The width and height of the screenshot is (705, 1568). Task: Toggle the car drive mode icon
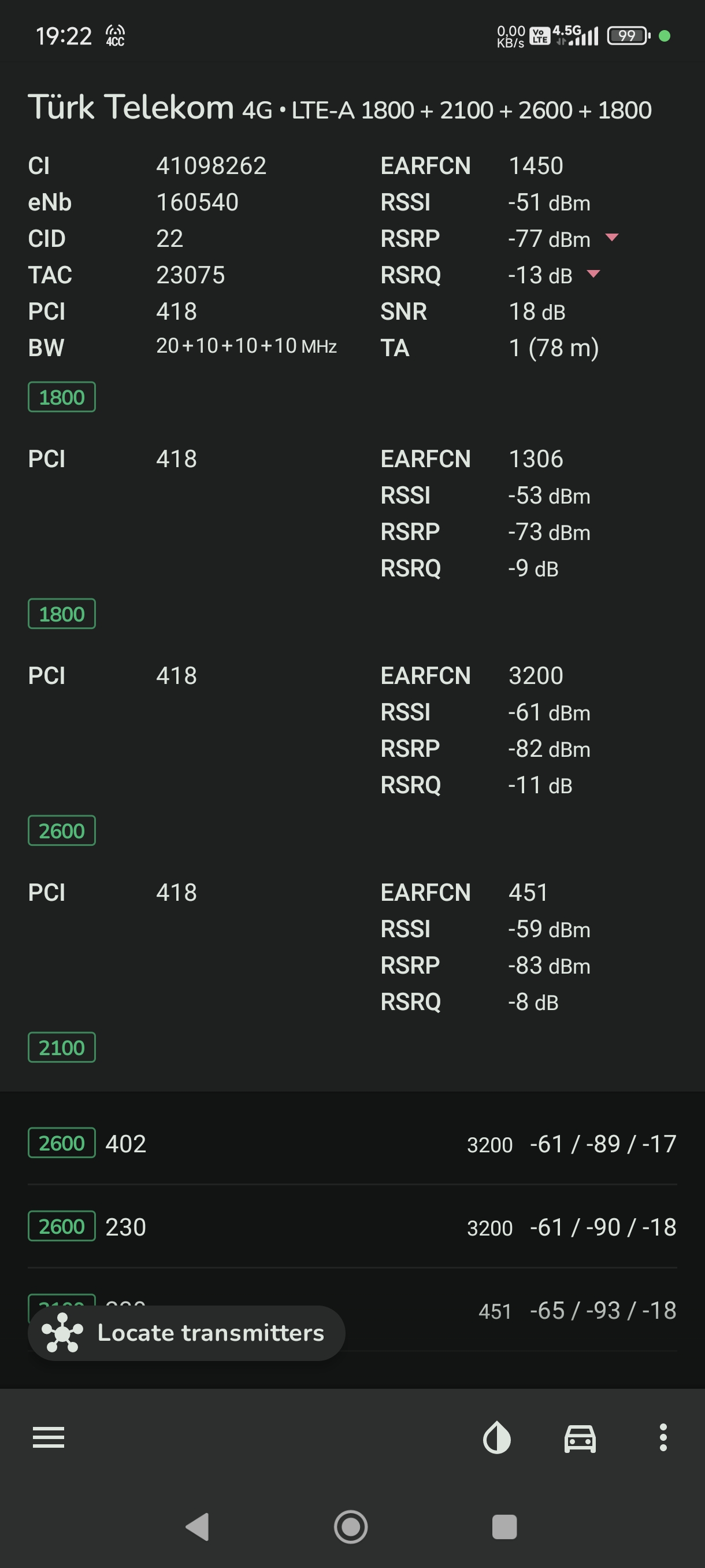point(580,1438)
